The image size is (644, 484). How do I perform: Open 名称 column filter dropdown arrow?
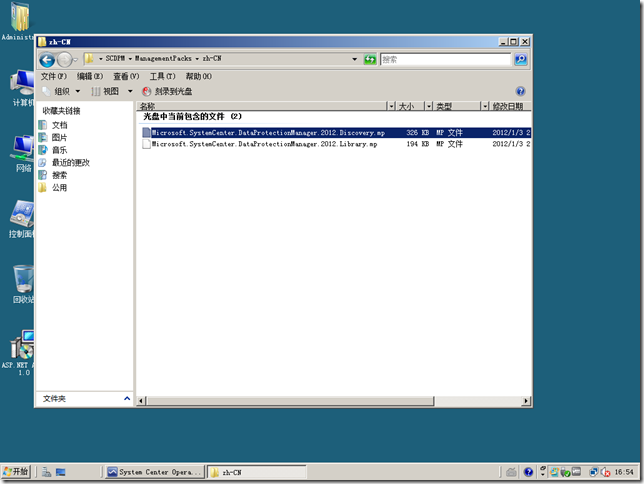pos(391,106)
